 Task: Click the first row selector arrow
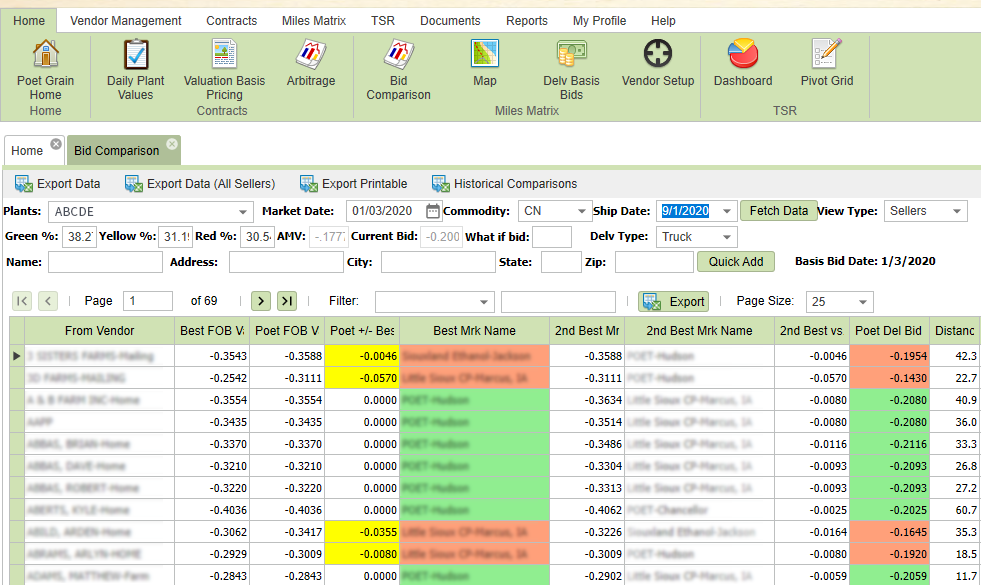pyautogui.click(x=17, y=356)
